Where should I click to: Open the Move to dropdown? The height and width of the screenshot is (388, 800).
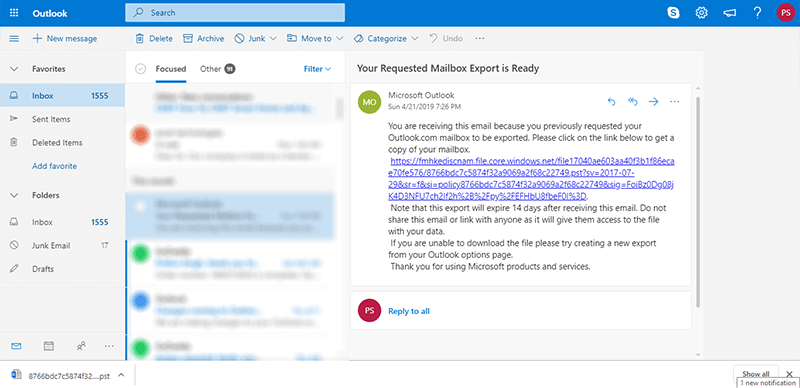click(x=314, y=39)
